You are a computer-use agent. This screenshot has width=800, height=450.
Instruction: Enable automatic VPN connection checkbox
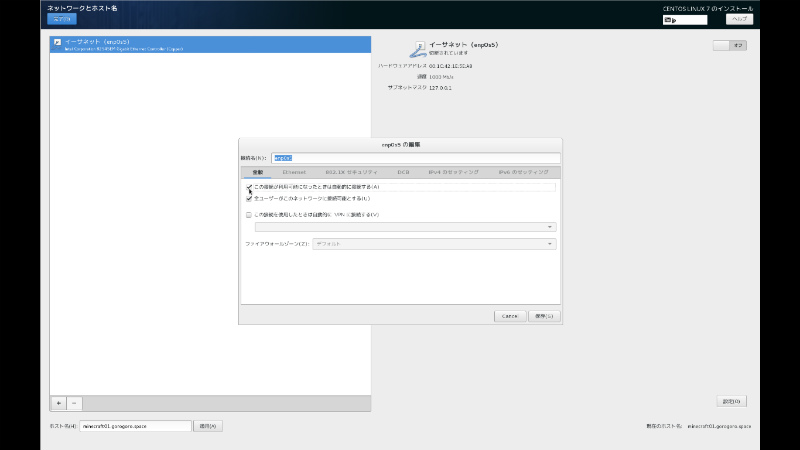[x=249, y=214]
